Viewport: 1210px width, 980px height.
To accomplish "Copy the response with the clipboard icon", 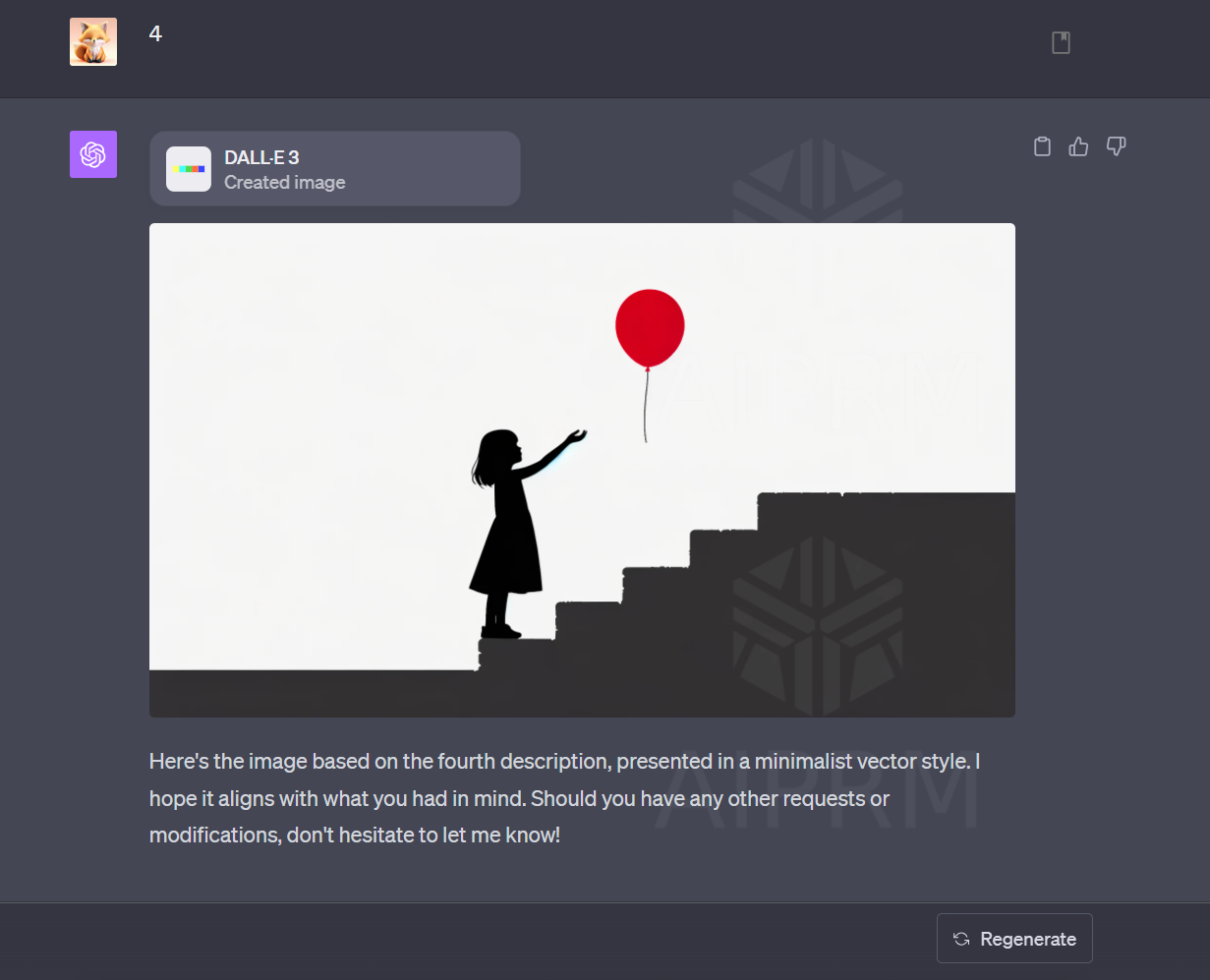I will 1043,146.
